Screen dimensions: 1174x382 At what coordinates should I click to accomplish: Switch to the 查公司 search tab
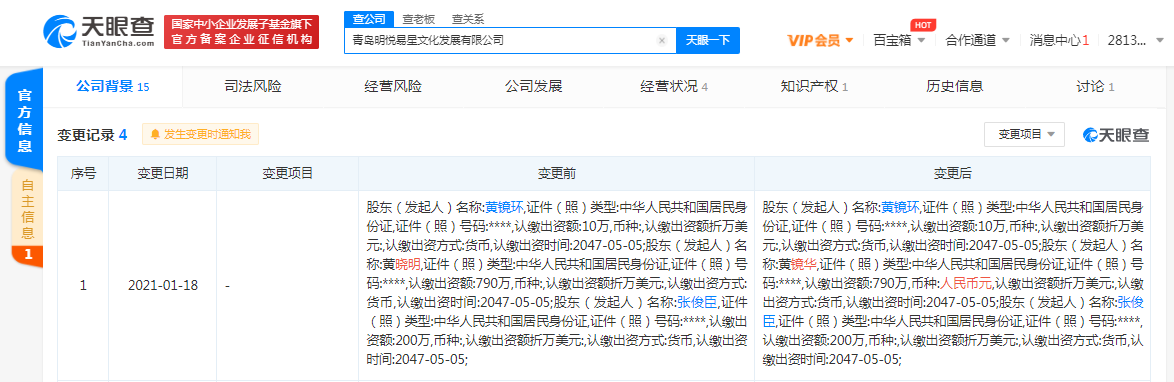pyautogui.click(x=368, y=19)
